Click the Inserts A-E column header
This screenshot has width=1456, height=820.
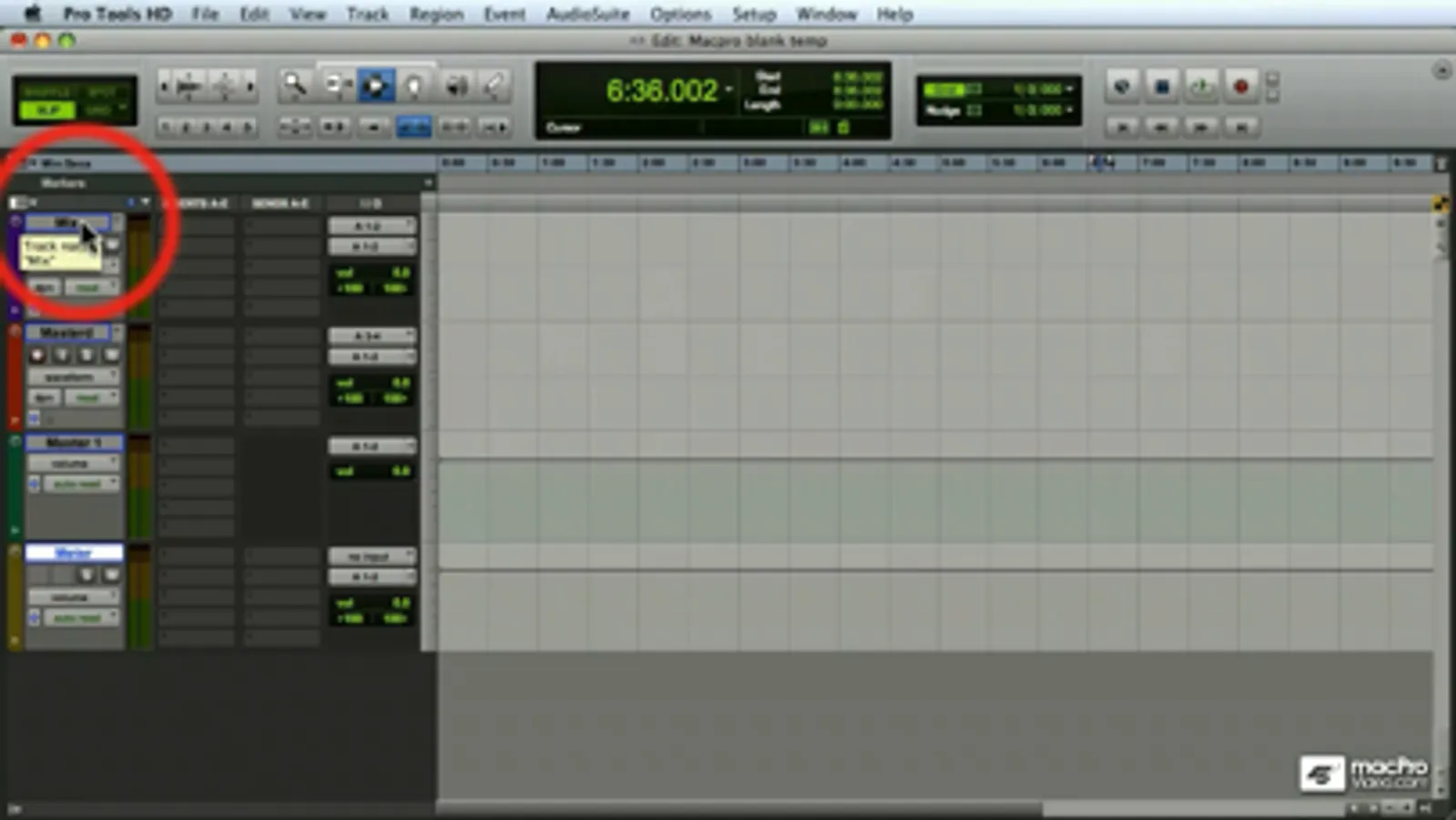point(196,203)
